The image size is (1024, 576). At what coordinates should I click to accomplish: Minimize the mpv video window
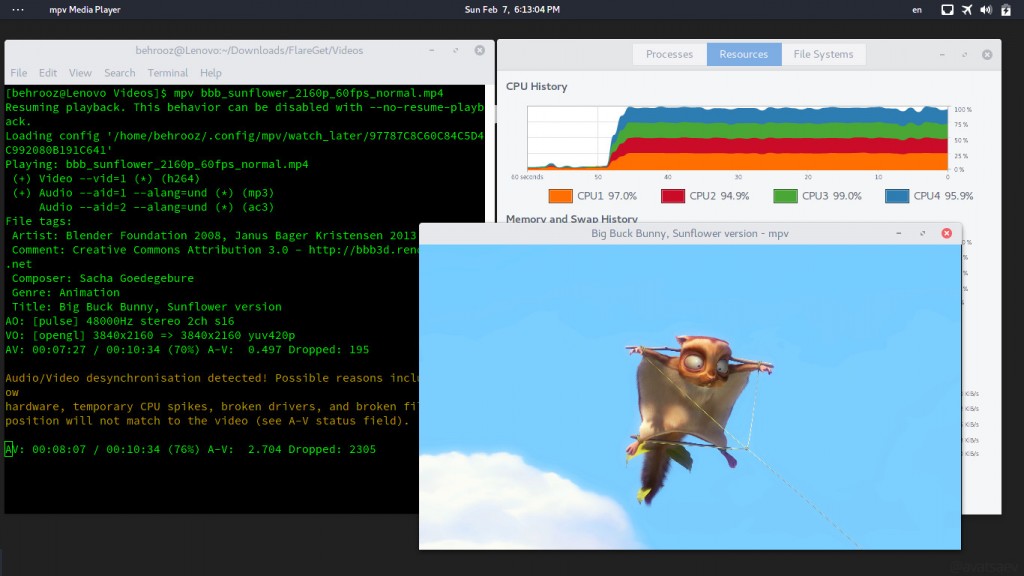899,233
